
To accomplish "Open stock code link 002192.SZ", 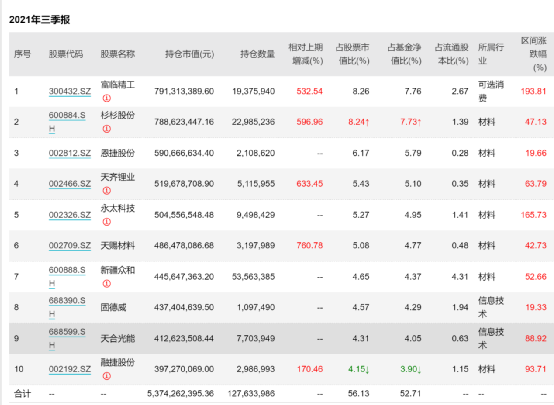I will (70, 369).
